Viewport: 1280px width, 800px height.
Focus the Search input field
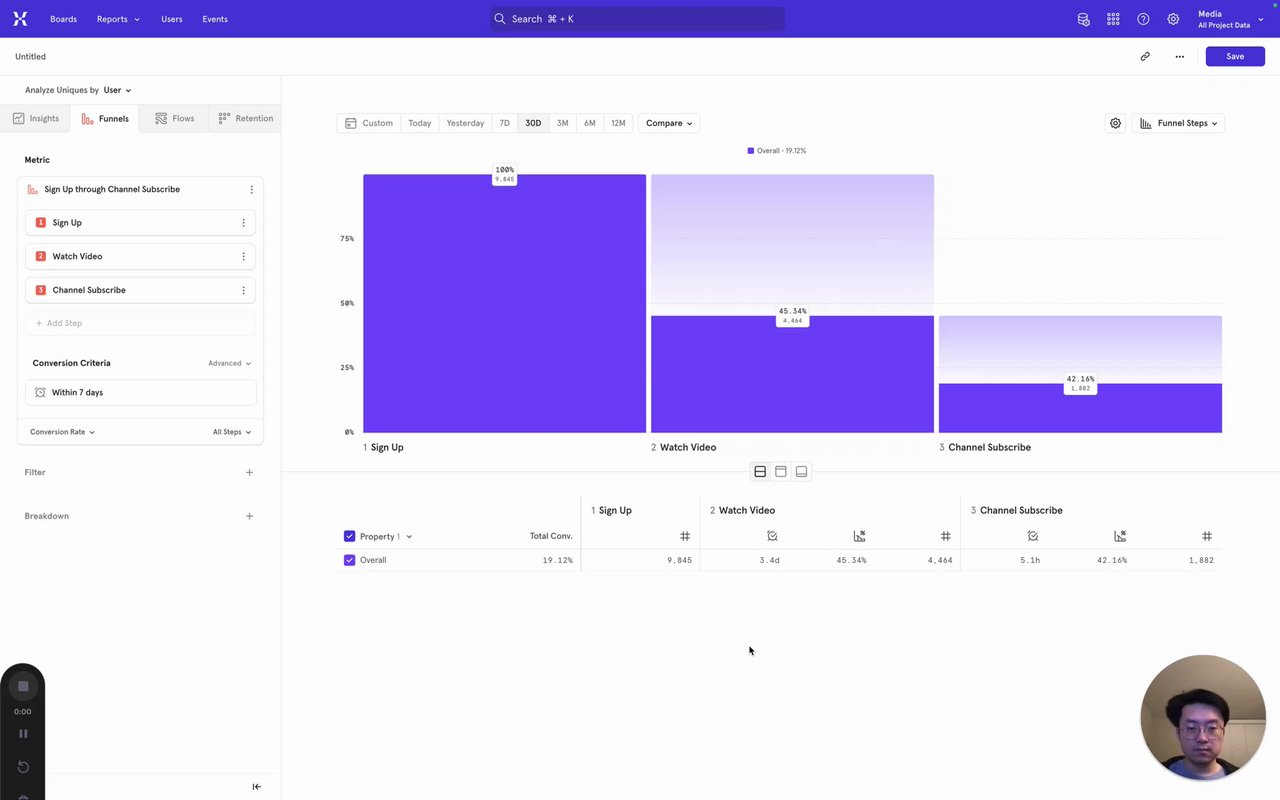(637, 19)
